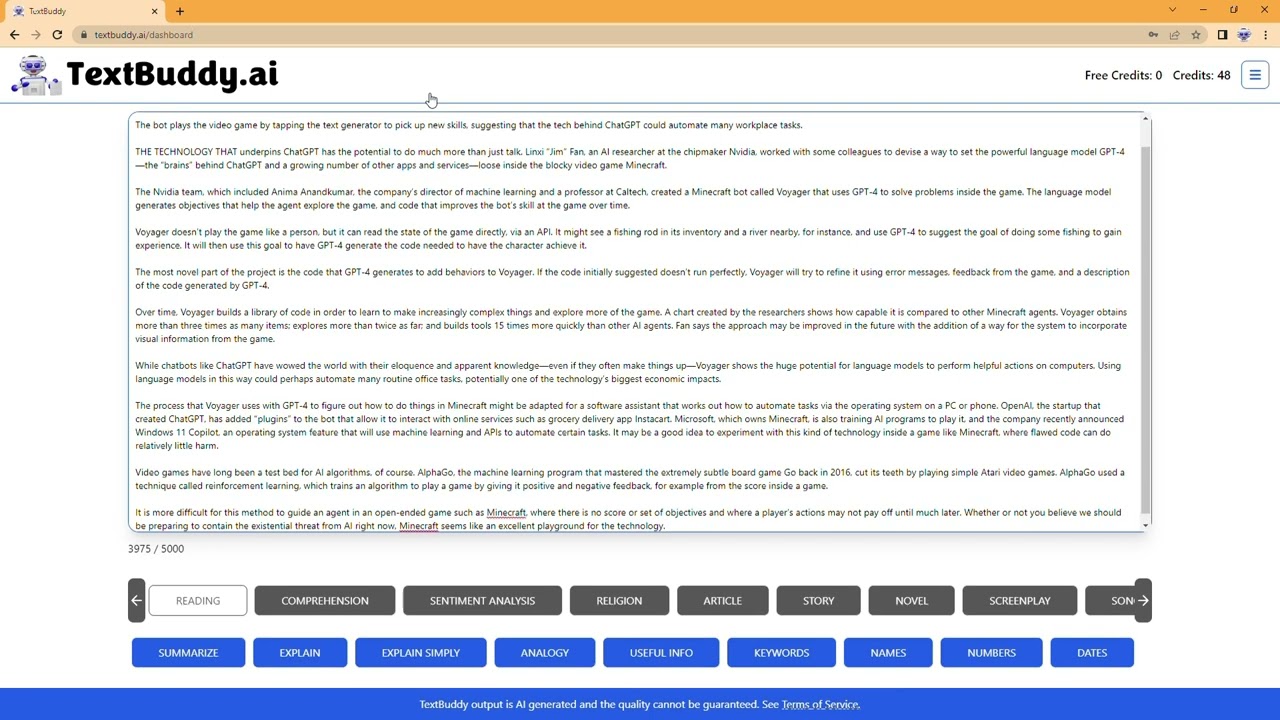
Task: Select the STORY category tab
Action: coord(818,600)
